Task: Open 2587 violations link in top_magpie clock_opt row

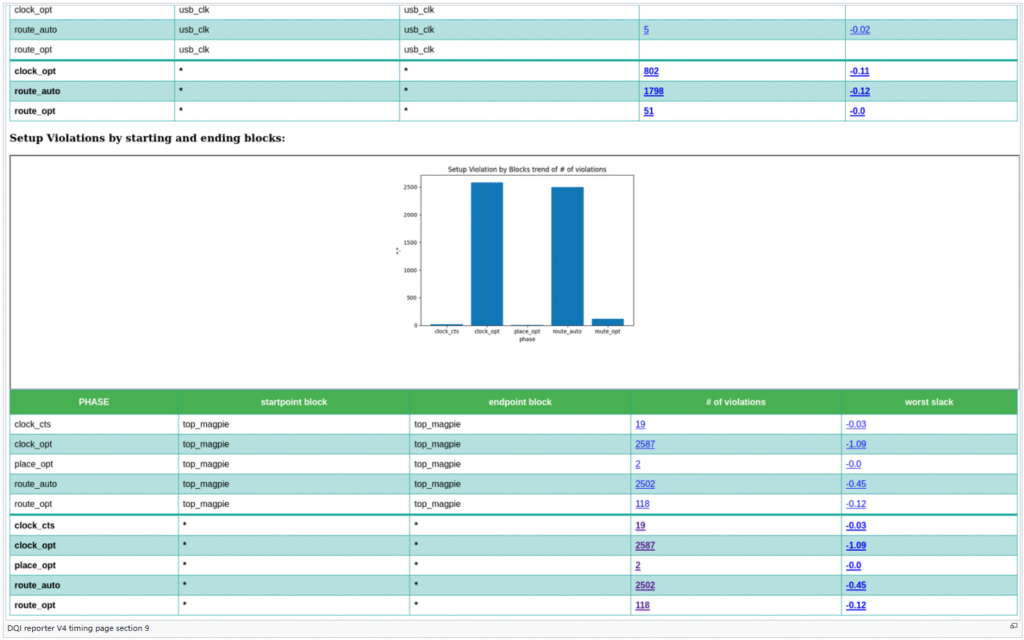Action: point(645,444)
